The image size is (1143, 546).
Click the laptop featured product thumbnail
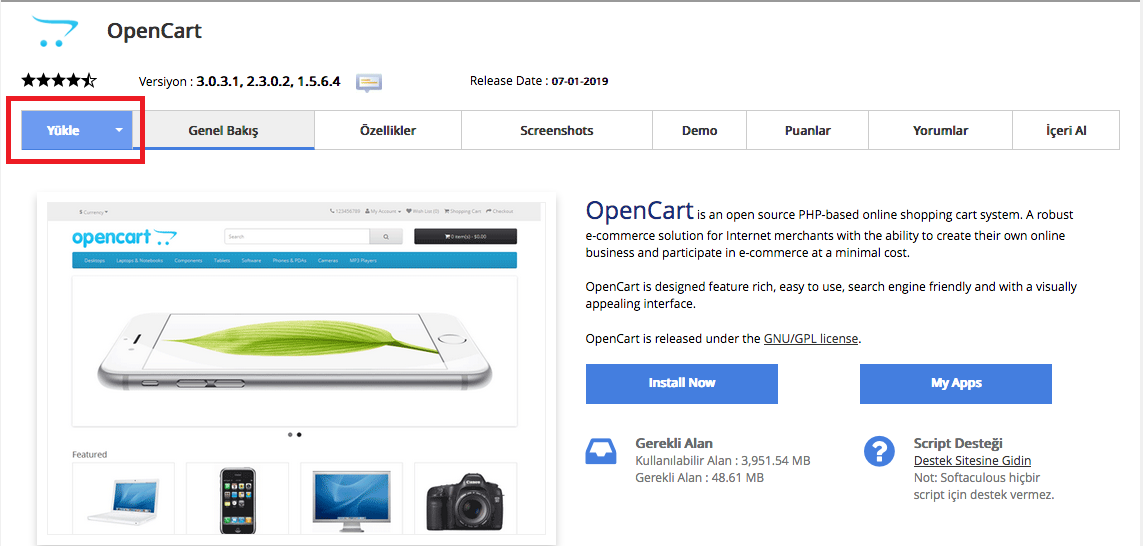click(x=123, y=499)
